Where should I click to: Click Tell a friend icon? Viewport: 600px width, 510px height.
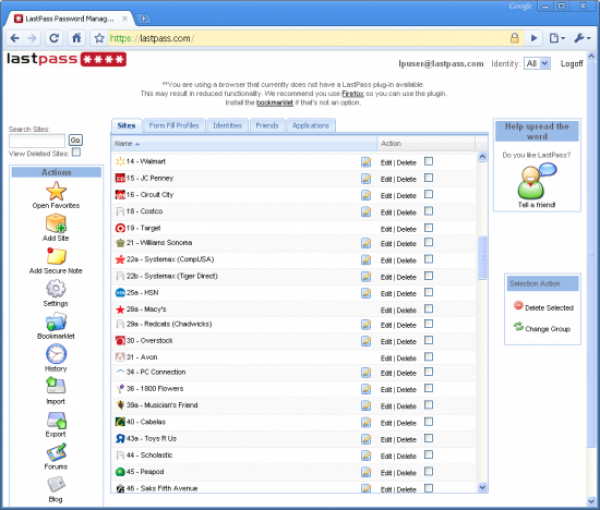[536, 181]
